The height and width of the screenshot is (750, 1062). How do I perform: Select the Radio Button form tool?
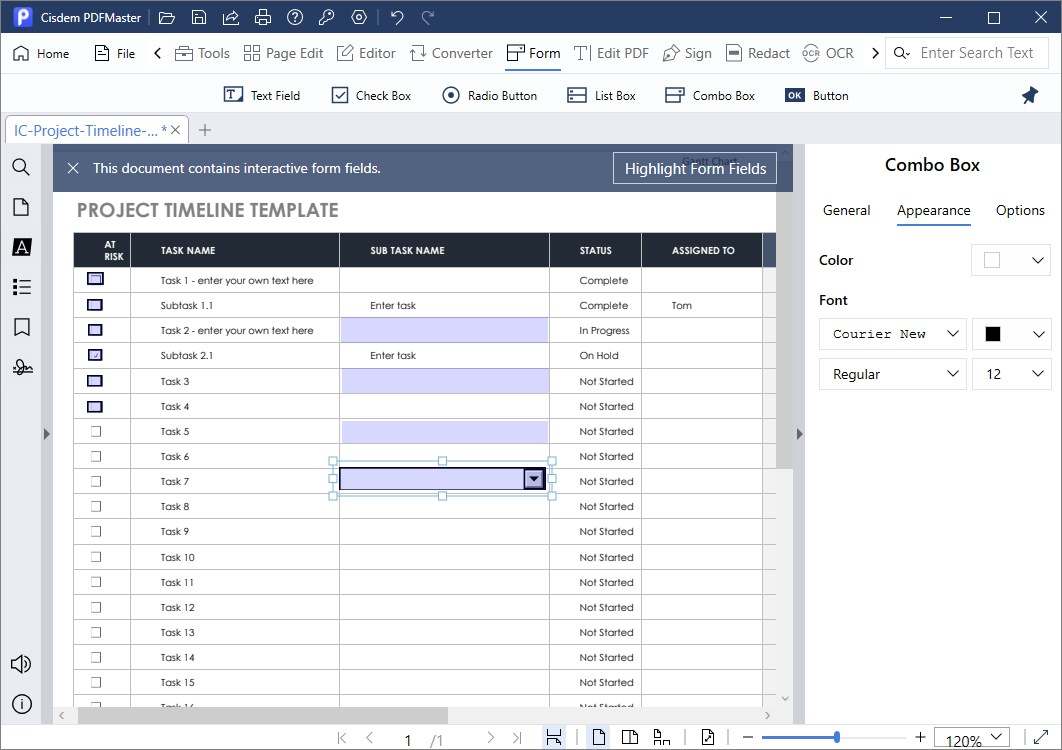(x=490, y=96)
